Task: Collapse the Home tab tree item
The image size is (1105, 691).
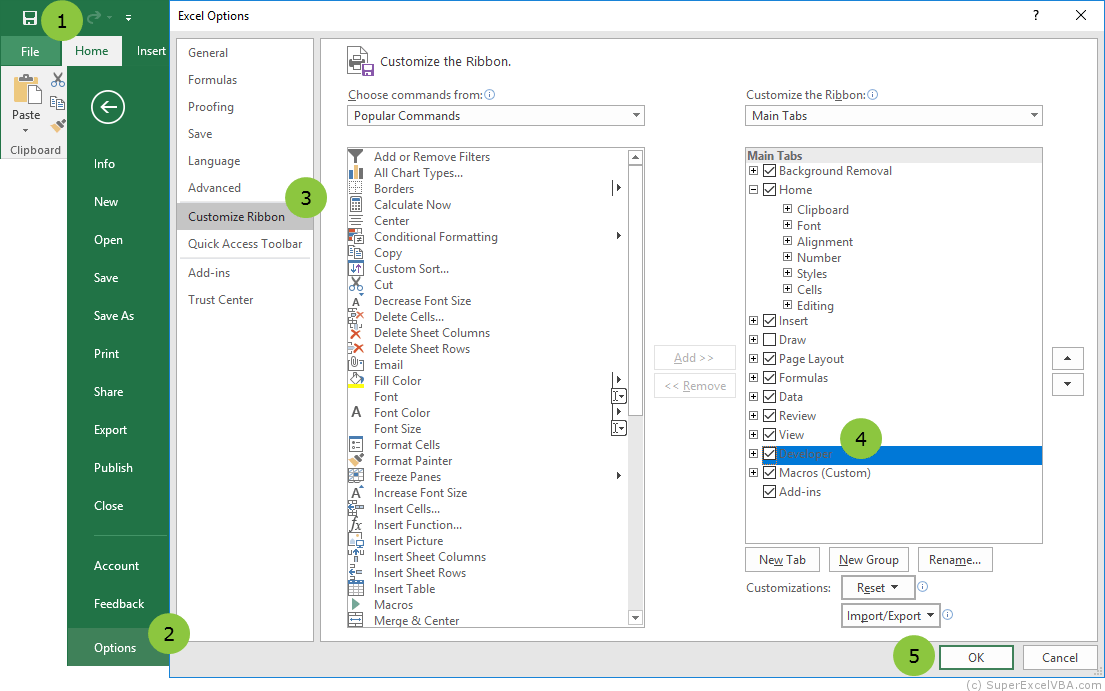Action: 753,188
